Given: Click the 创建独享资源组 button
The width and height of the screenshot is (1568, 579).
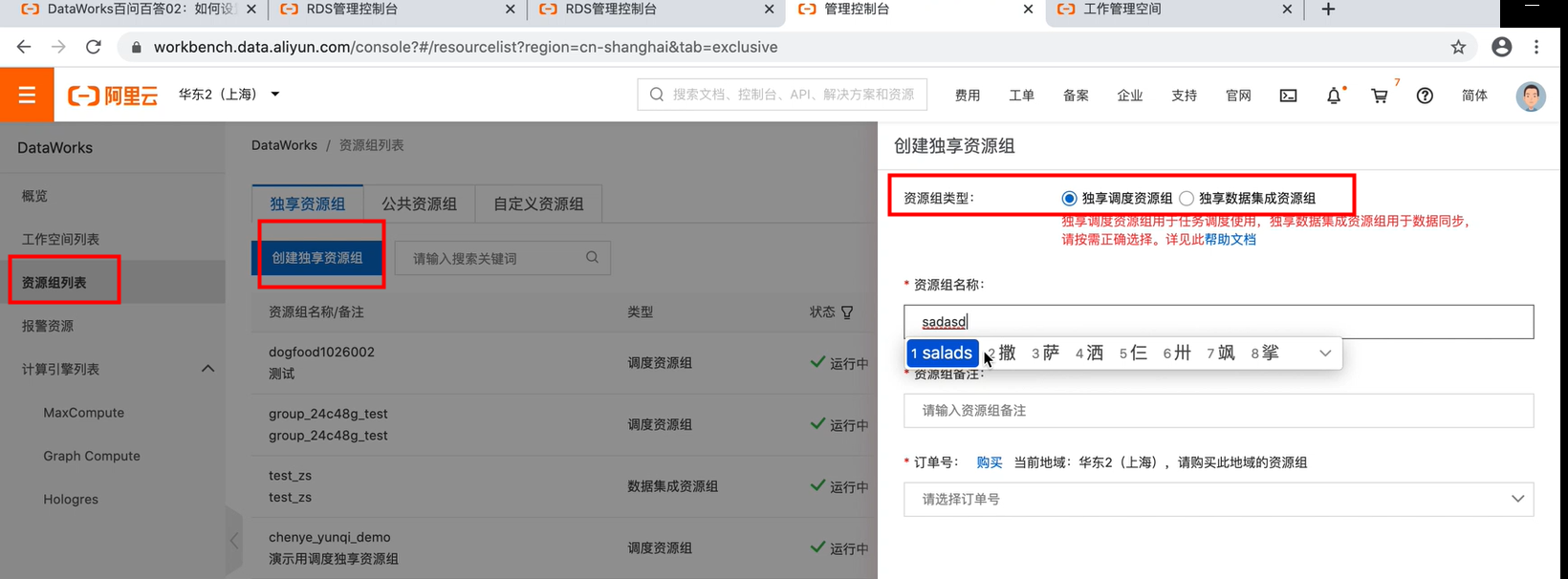Looking at the screenshot, I should pos(316,258).
